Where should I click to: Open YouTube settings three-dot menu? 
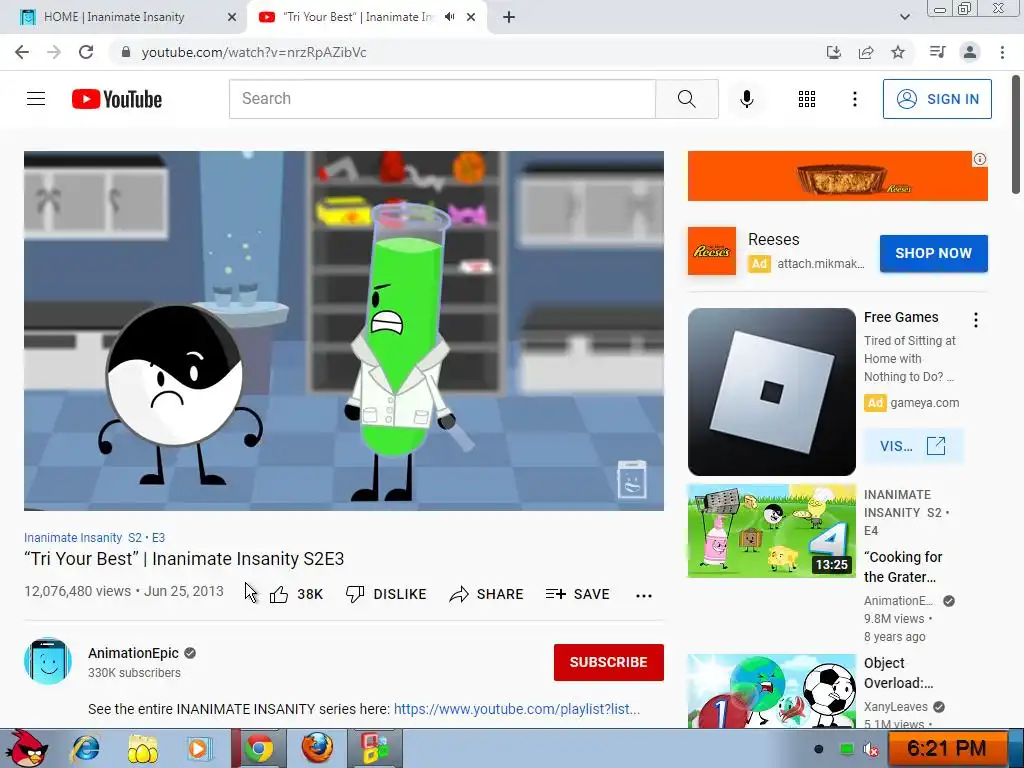pyautogui.click(x=855, y=99)
